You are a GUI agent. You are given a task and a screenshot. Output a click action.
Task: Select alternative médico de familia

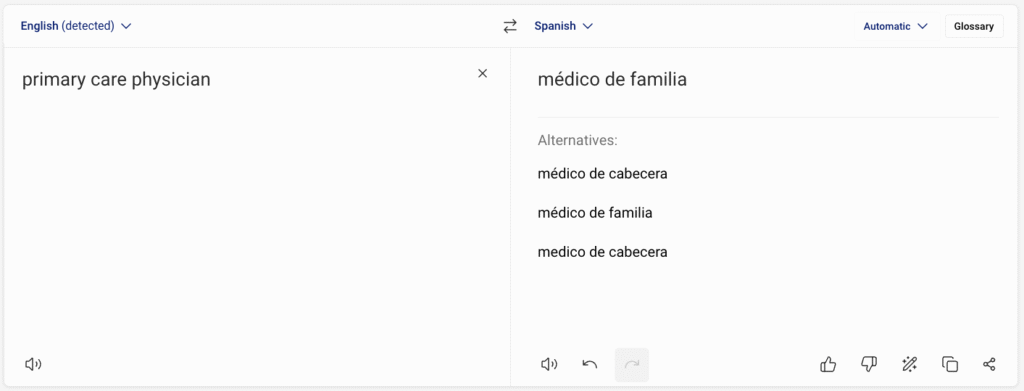pos(595,213)
